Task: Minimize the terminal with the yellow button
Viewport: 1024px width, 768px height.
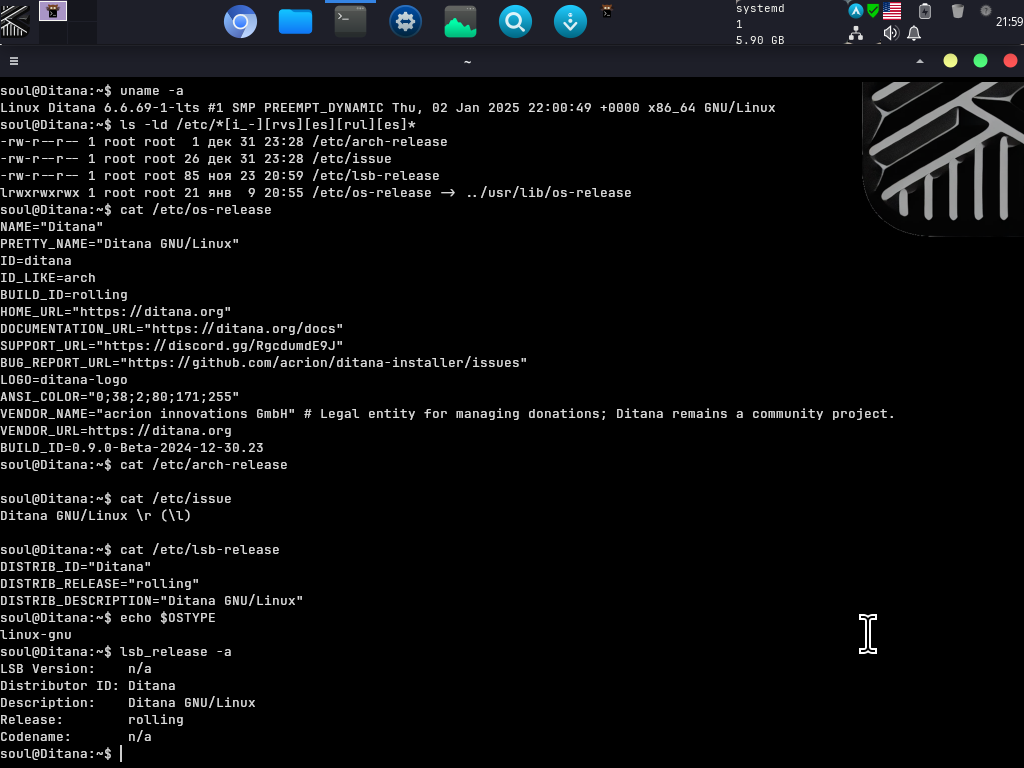Action: click(x=950, y=61)
